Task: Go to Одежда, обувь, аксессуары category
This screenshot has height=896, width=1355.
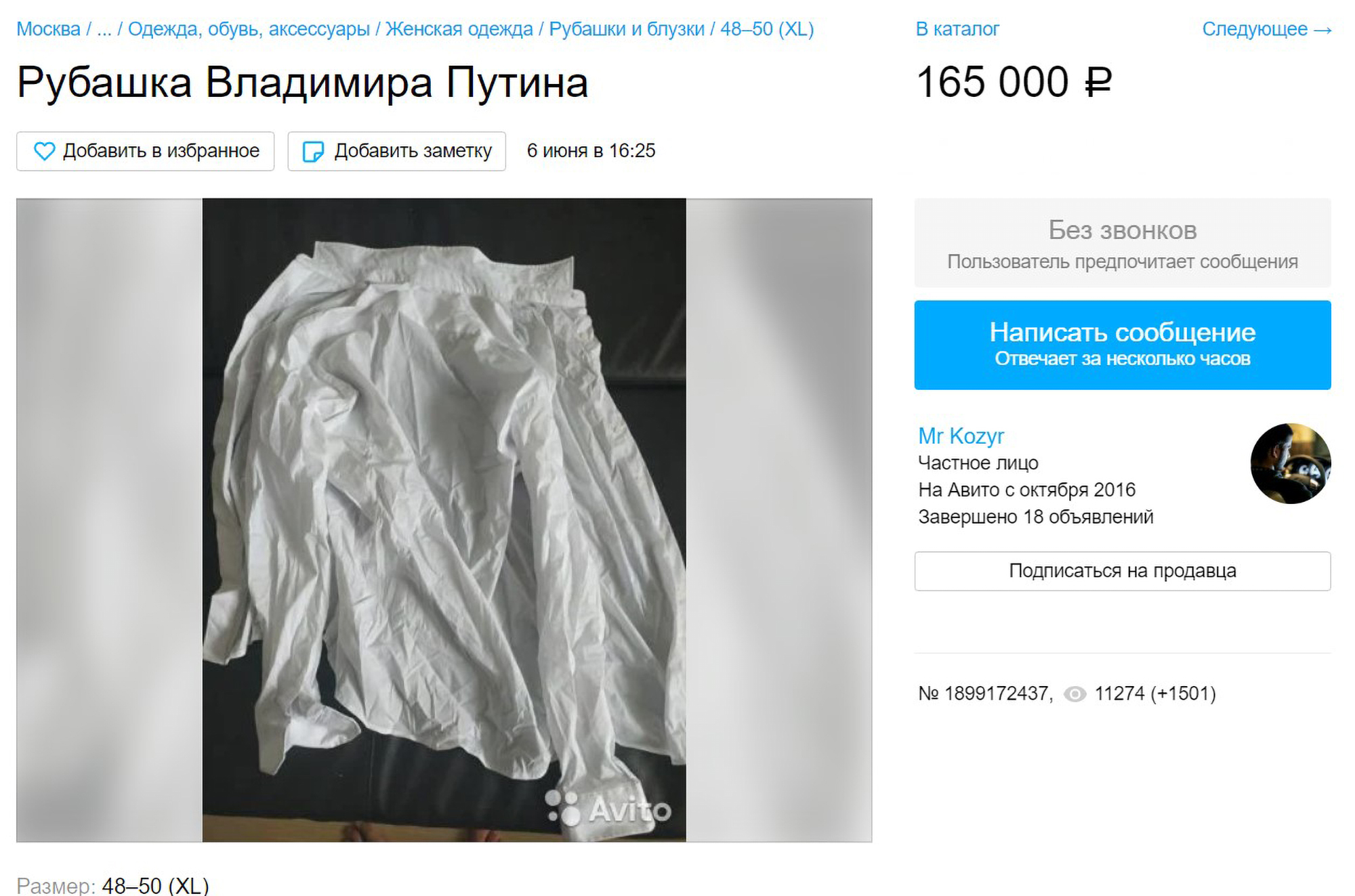Action: [249, 29]
